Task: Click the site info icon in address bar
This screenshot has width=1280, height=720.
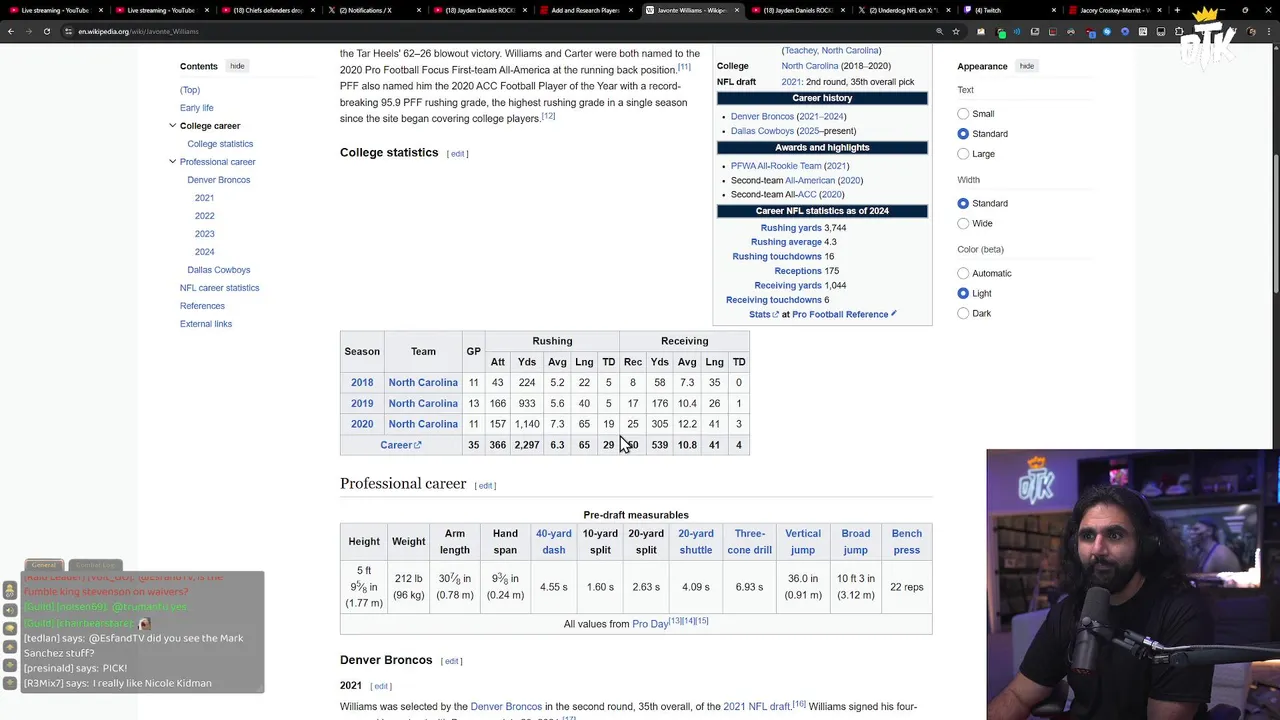Action: (68, 31)
